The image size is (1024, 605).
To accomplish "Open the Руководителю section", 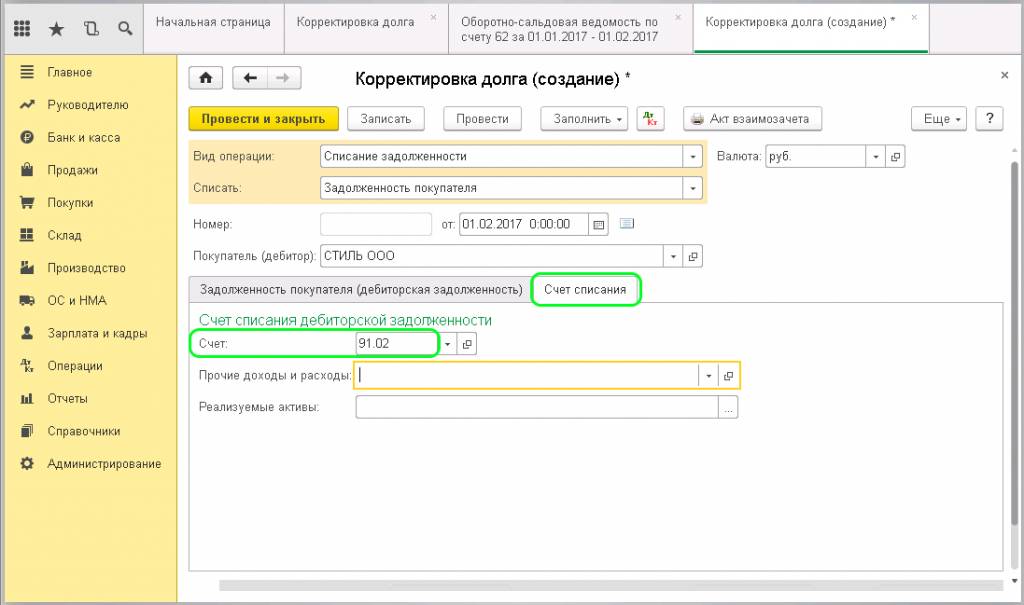I will [x=88, y=105].
